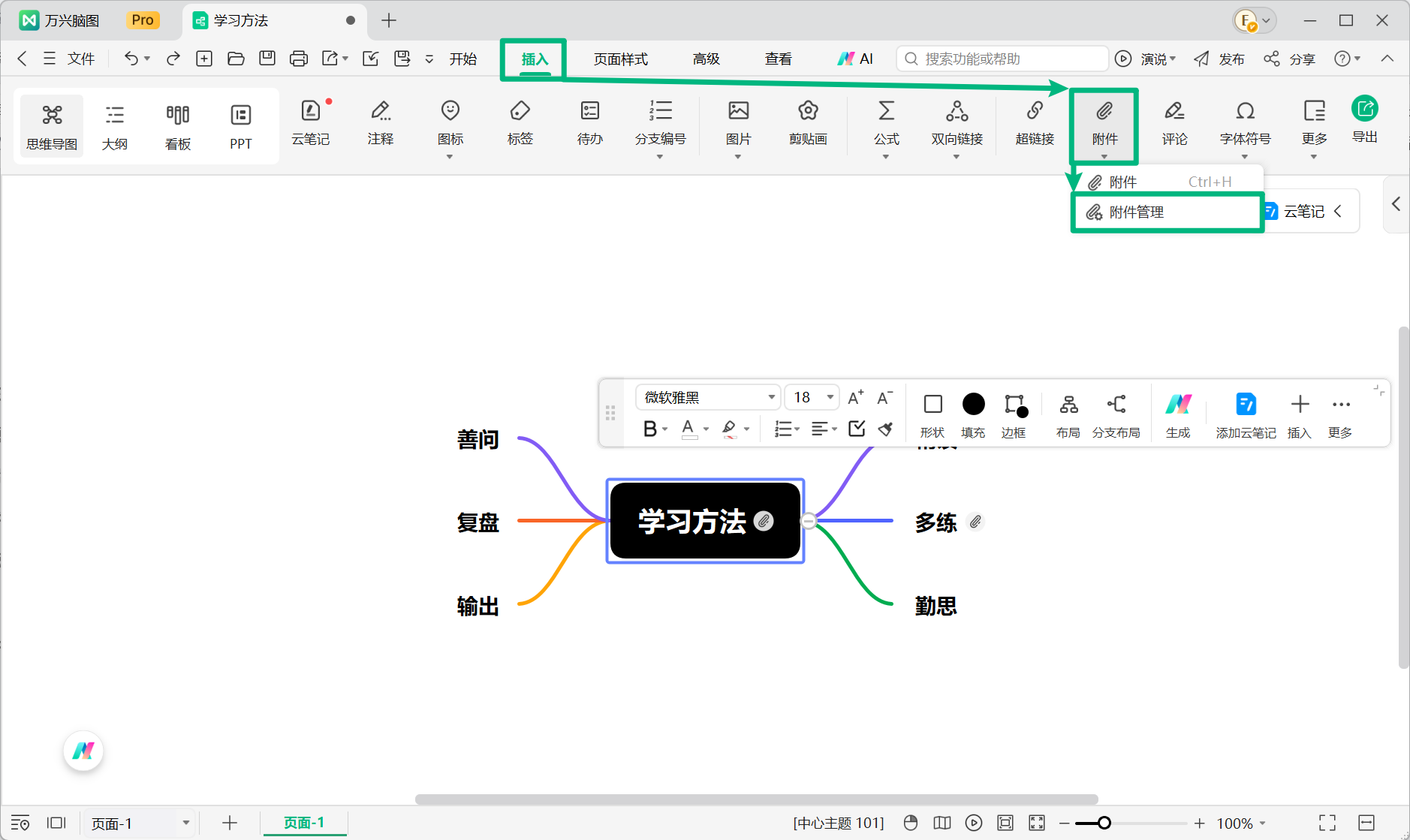Open the 云笔记 cloud notes tool
The width and height of the screenshot is (1410, 840).
pyautogui.click(x=311, y=123)
